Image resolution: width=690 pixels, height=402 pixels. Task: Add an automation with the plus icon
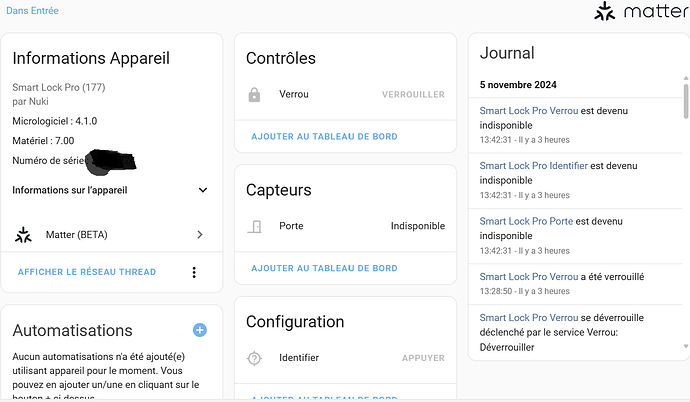point(200,330)
